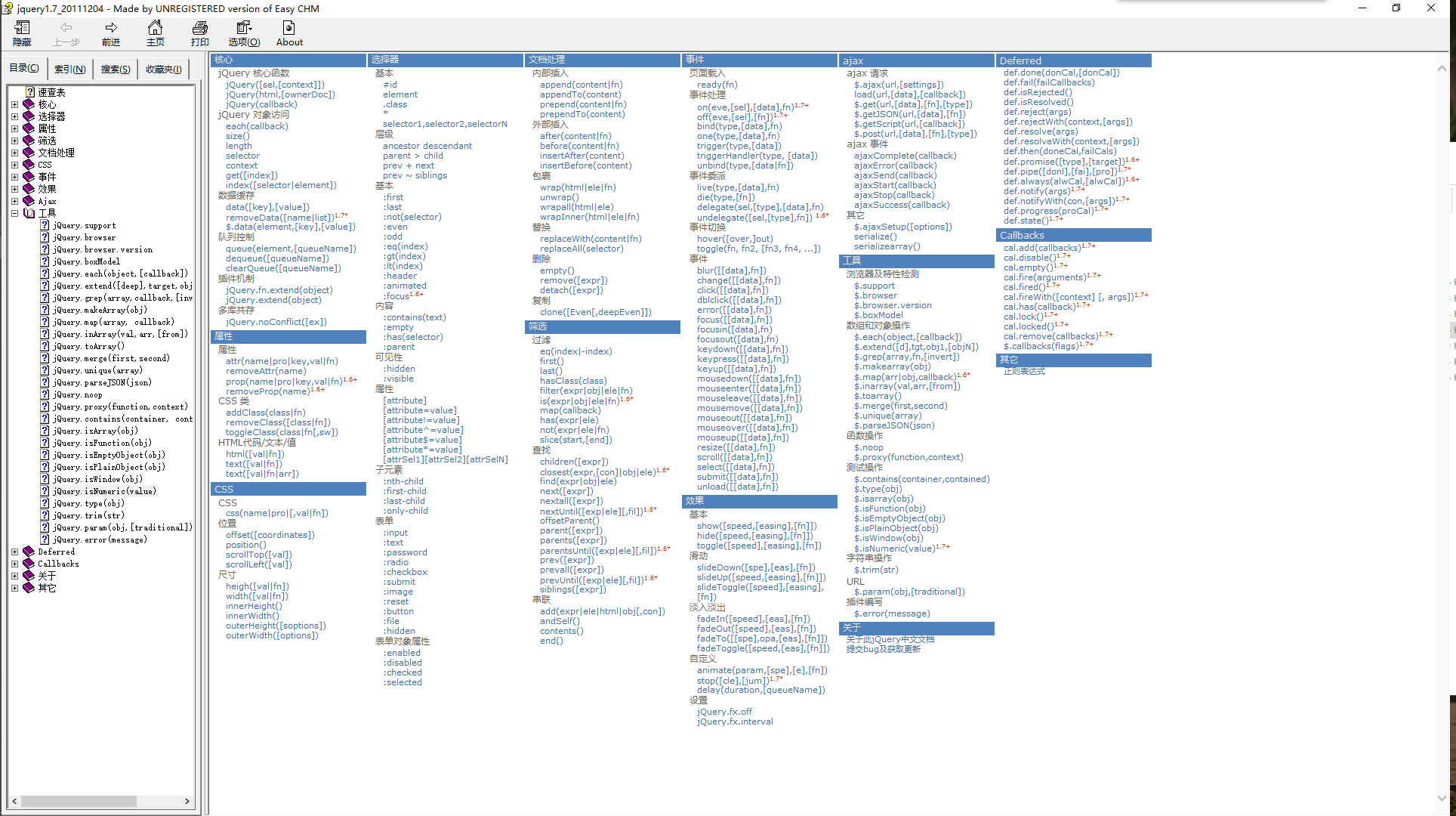Image resolution: width=1456 pixels, height=816 pixels.
Task: Expand the Deferred tree node
Action: (14, 552)
